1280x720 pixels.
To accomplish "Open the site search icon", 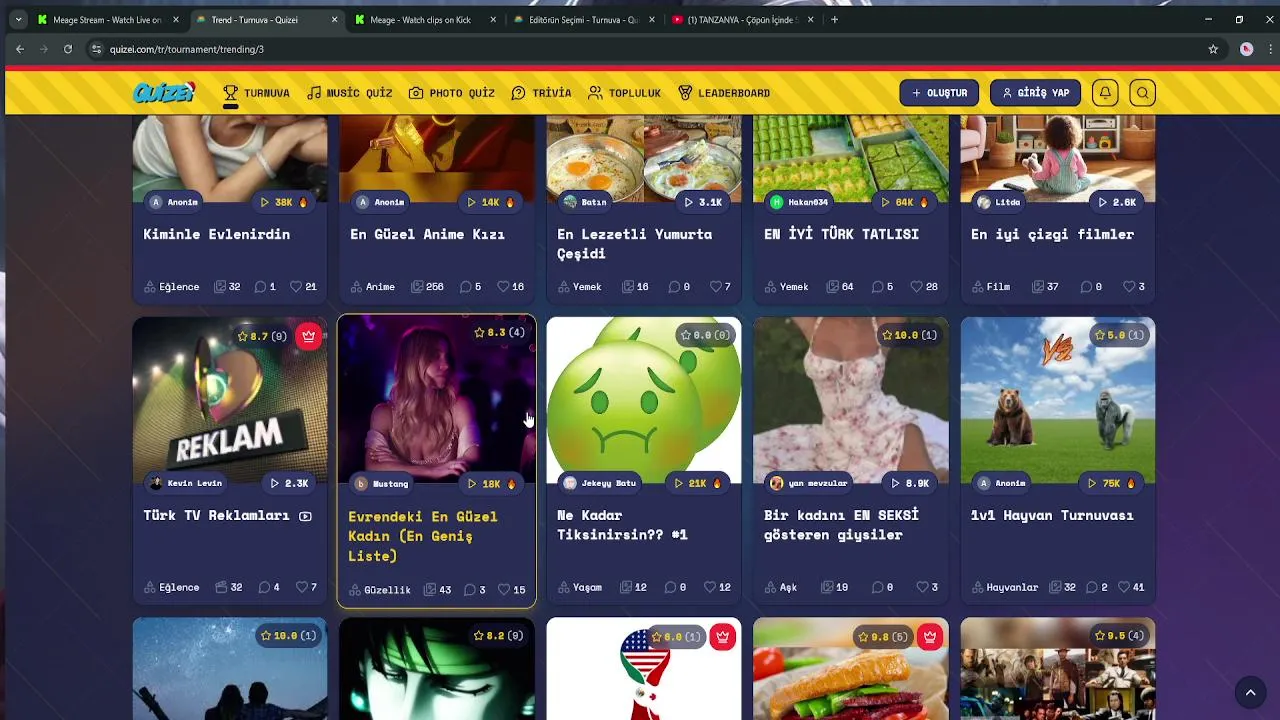I will tap(1142, 93).
